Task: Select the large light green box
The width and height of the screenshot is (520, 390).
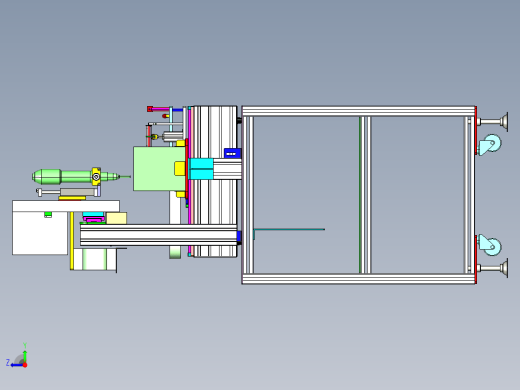Action: click(159, 169)
